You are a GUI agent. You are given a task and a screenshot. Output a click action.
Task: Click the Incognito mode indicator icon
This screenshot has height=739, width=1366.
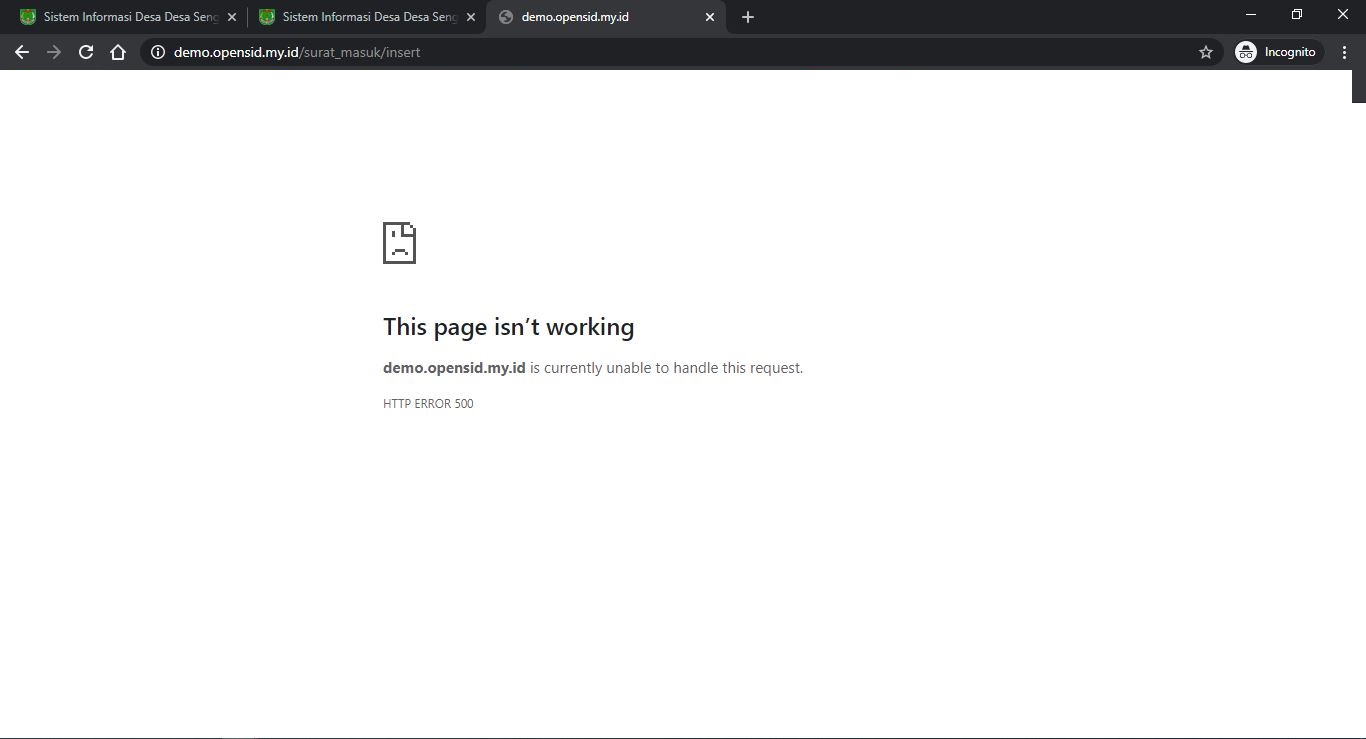pos(1245,51)
